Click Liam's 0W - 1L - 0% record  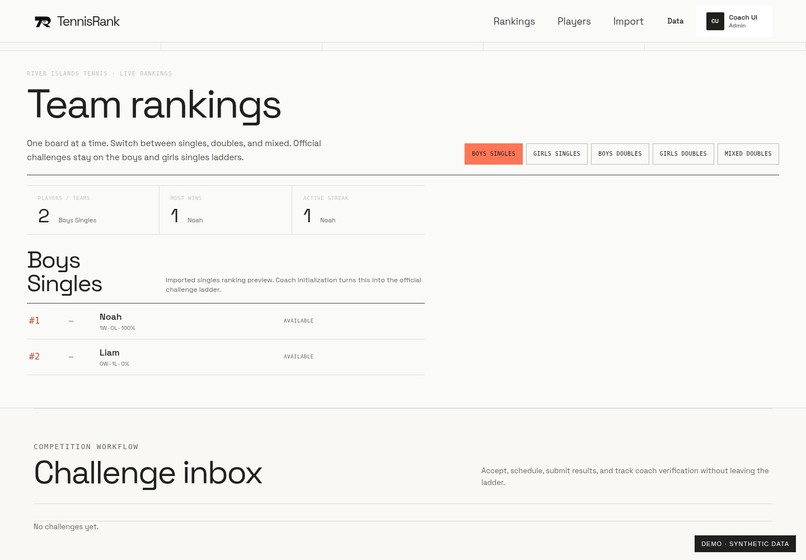click(x=114, y=364)
